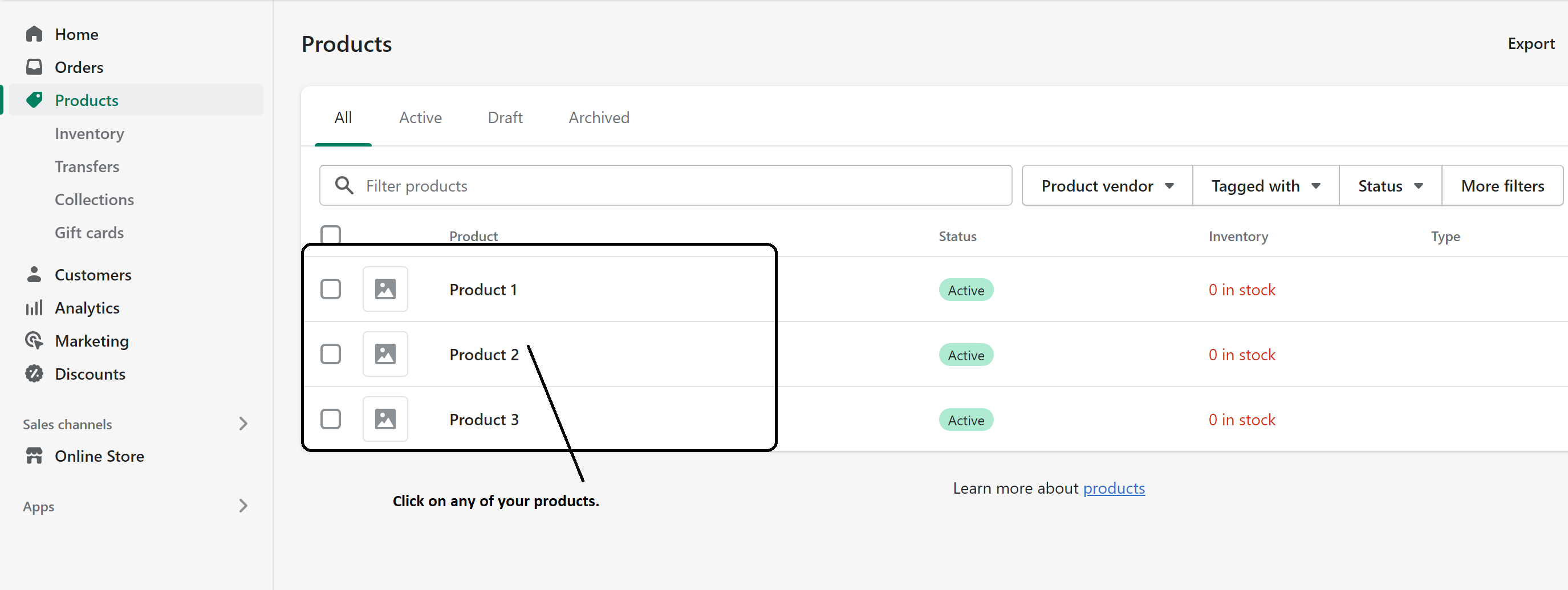Open the Product vendor dropdown
Image resolution: width=1568 pixels, height=590 pixels.
pyautogui.click(x=1107, y=185)
